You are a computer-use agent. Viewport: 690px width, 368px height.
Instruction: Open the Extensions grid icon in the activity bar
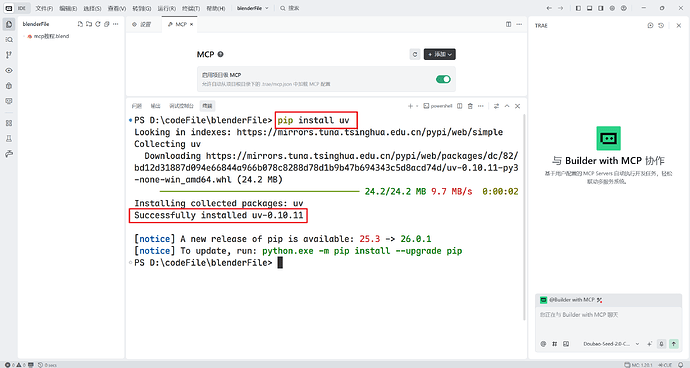(9, 123)
